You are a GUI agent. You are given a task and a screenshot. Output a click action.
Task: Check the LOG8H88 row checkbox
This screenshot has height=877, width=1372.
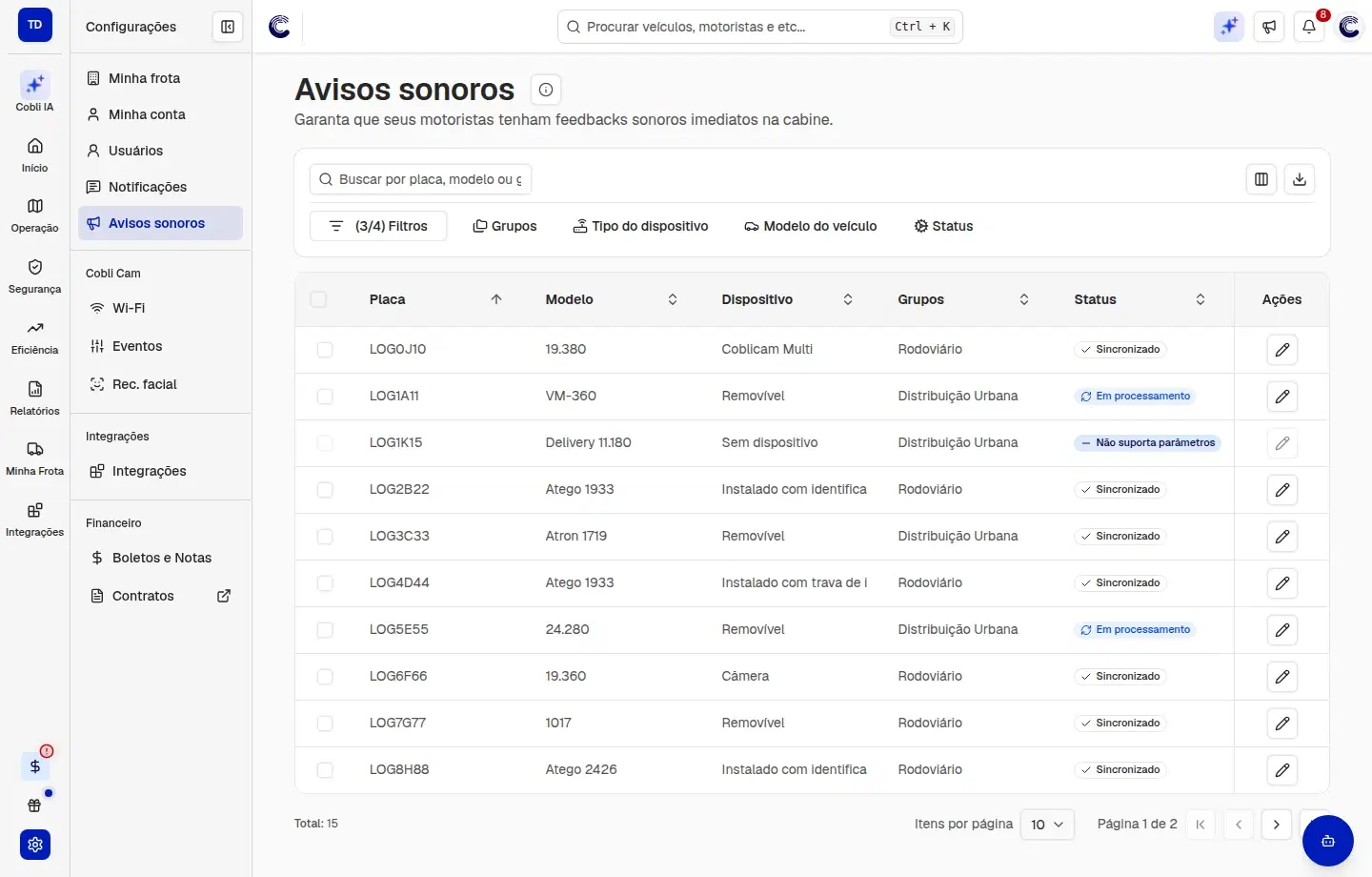pyautogui.click(x=325, y=770)
